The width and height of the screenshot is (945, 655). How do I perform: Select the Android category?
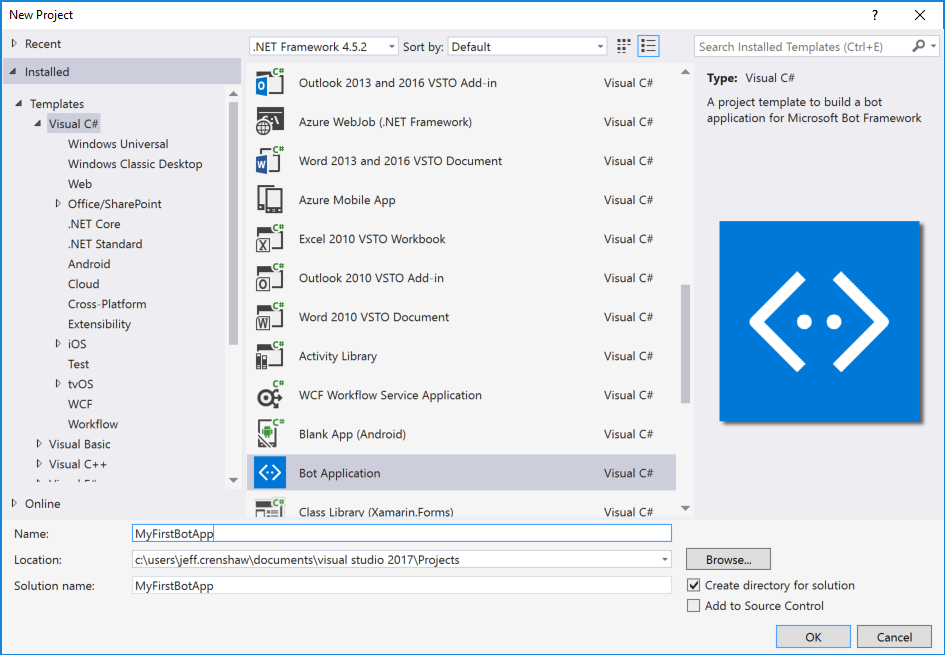[x=89, y=264]
